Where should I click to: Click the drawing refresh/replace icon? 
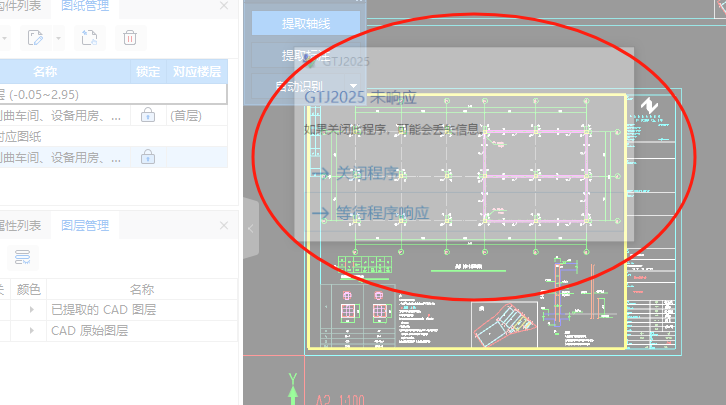tap(89, 37)
